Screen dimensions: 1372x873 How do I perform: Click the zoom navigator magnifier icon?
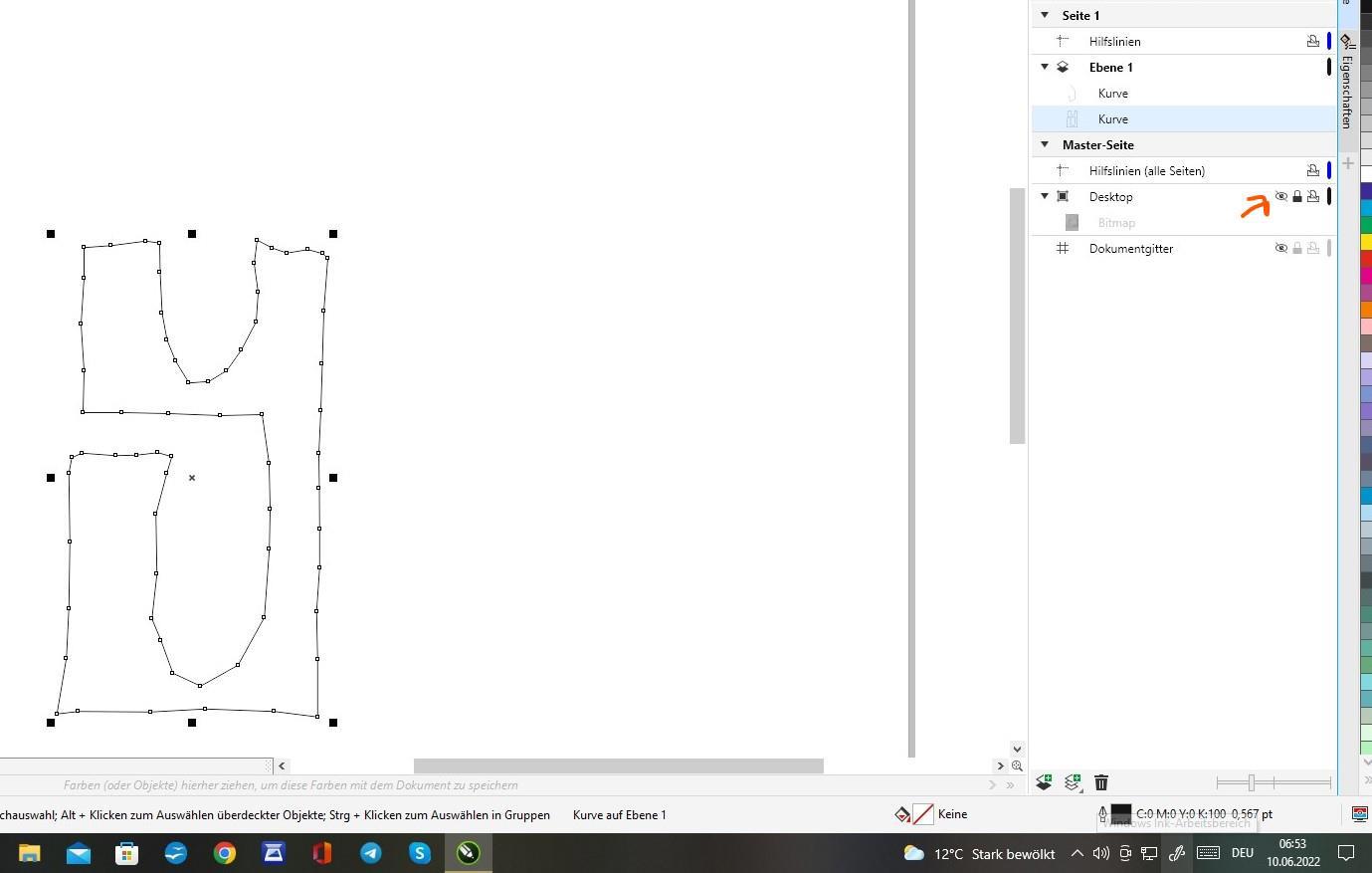(x=1017, y=765)
